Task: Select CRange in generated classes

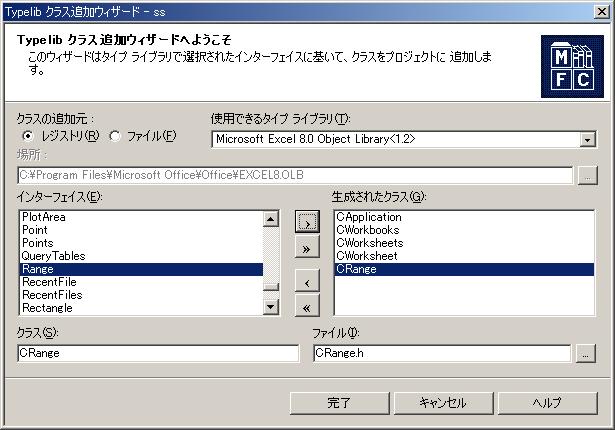Action: click(464, 269)
